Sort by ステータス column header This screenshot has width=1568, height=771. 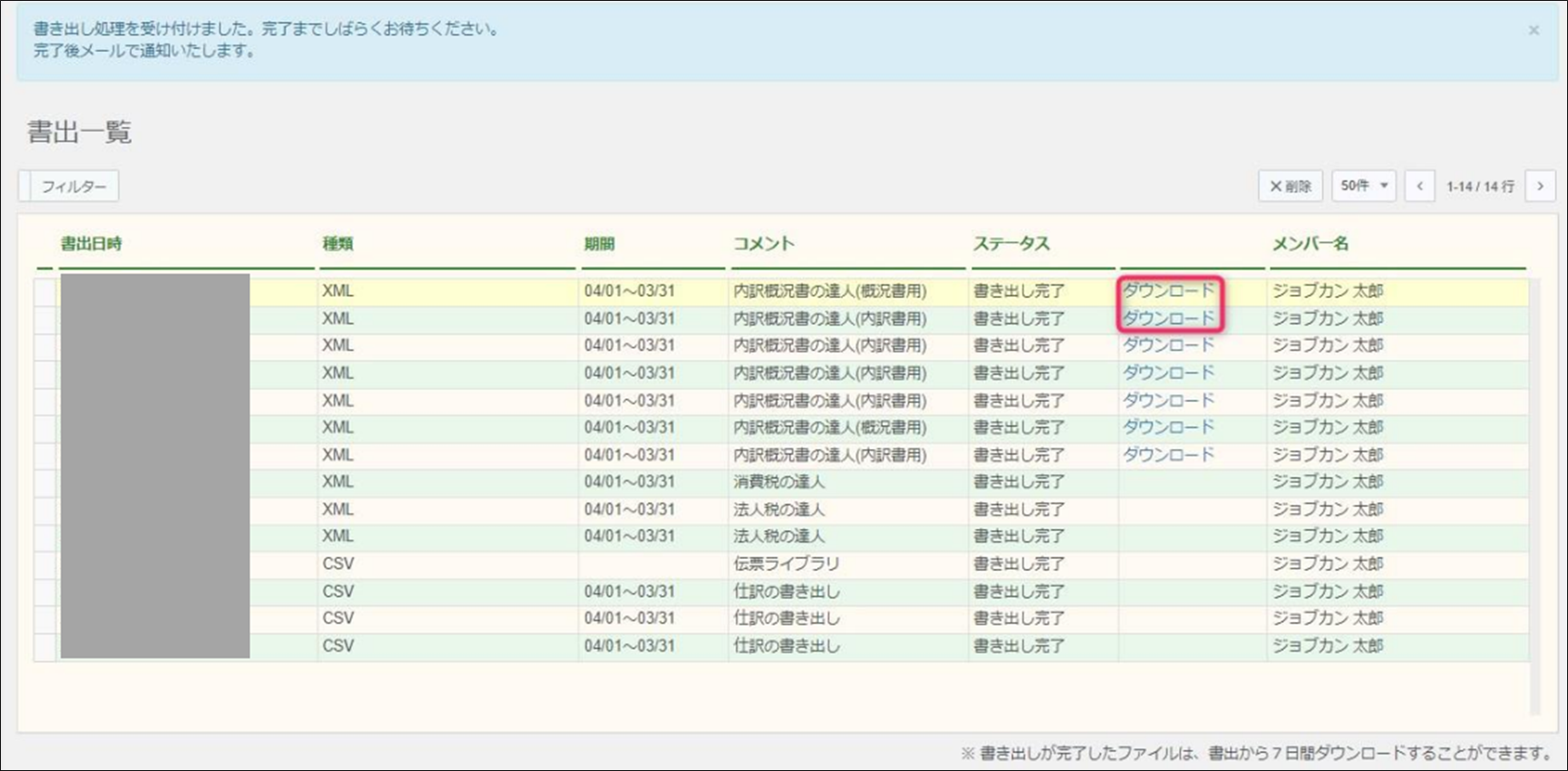1012,244
